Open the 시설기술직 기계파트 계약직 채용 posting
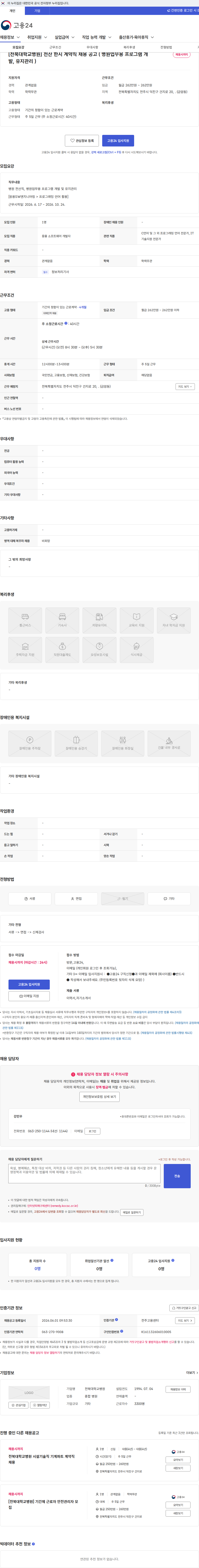This screenshot has width=199, height=1568. (x=41, y=1459)
